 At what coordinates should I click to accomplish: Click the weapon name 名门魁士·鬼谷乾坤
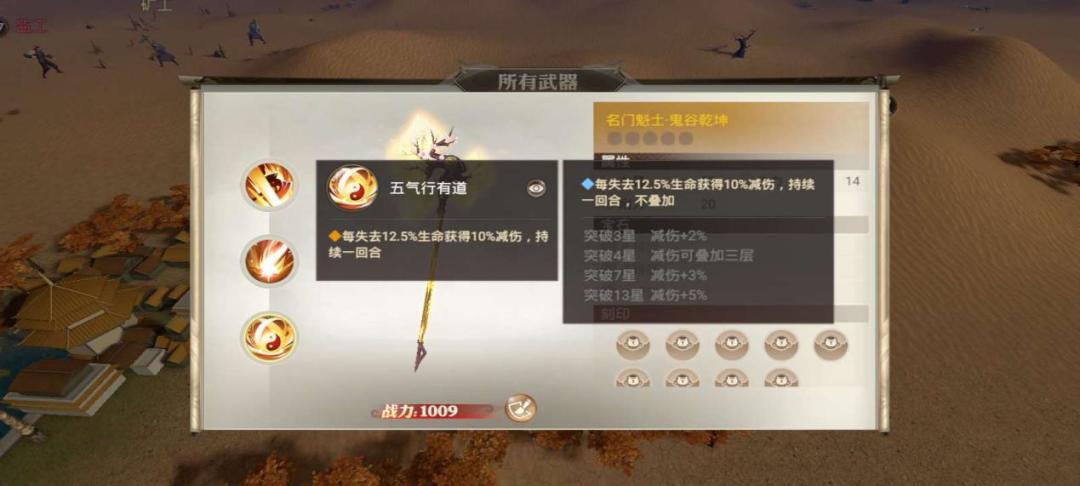point(667,120)
